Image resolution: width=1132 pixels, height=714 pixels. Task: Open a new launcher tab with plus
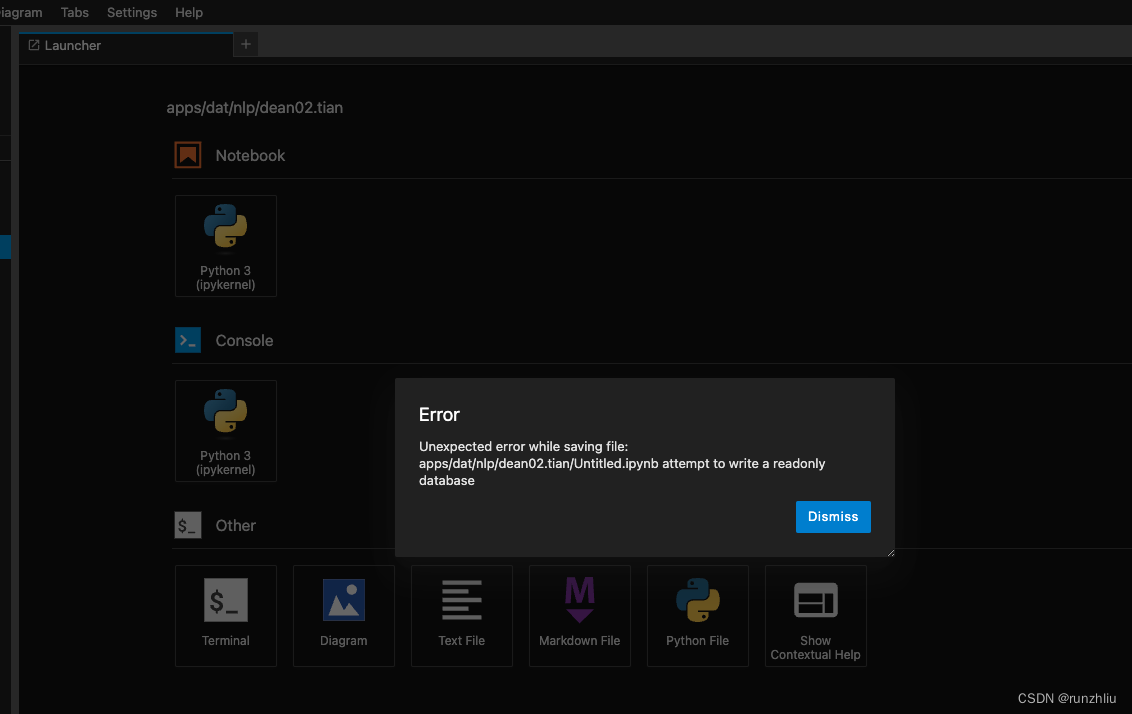[245, 44]
